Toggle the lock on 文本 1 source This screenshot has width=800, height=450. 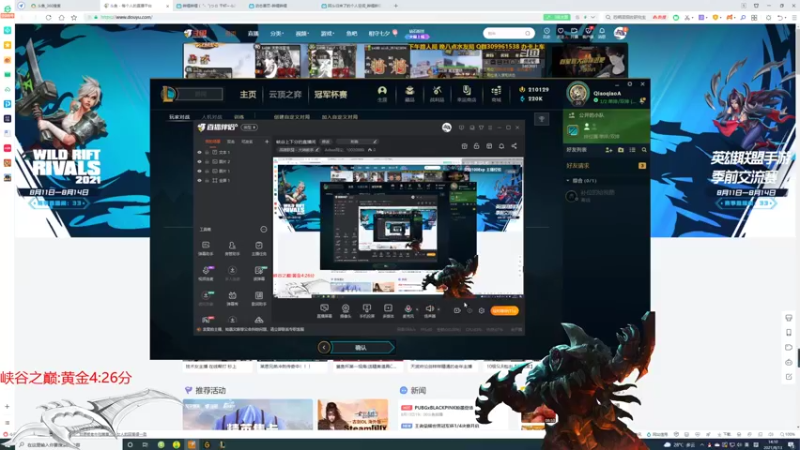click(207, 152)
